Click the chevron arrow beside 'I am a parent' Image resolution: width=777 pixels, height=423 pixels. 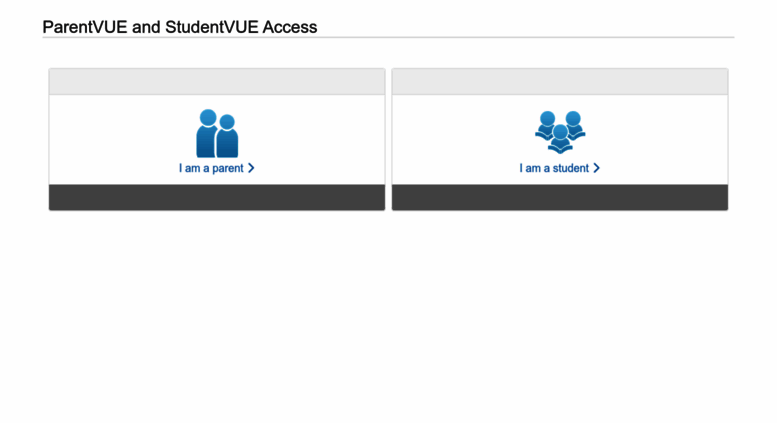[251, 168]
